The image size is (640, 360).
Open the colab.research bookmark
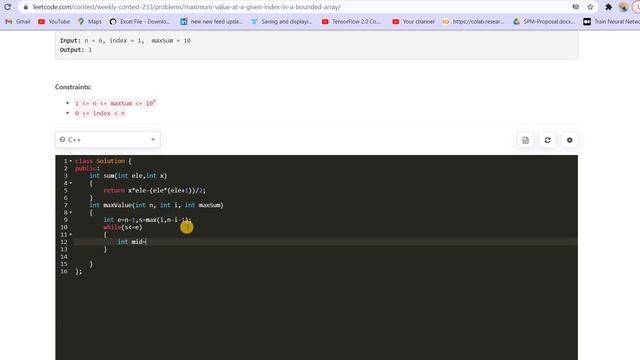(473, 22)
